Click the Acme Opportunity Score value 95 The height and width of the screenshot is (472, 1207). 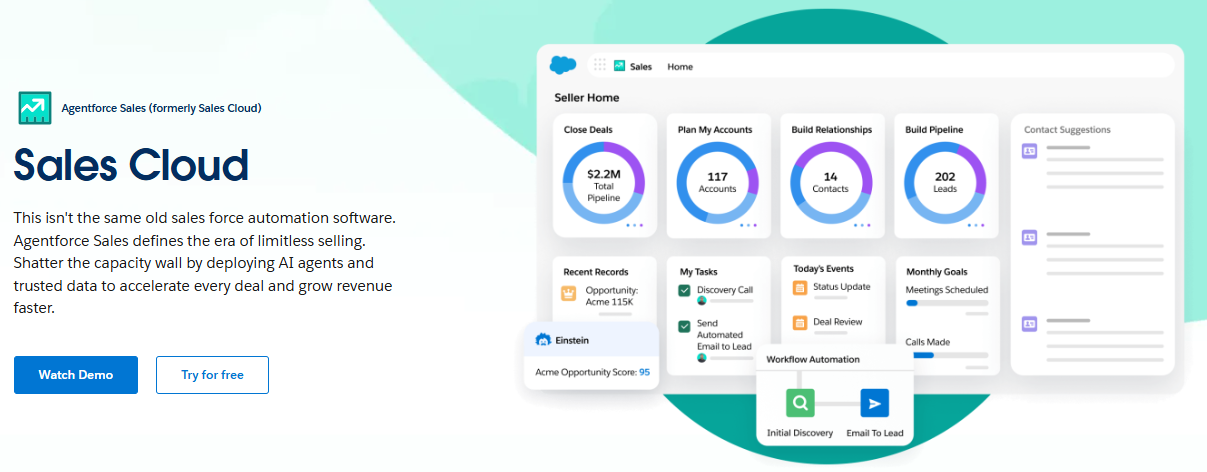[x=645, y=372]
